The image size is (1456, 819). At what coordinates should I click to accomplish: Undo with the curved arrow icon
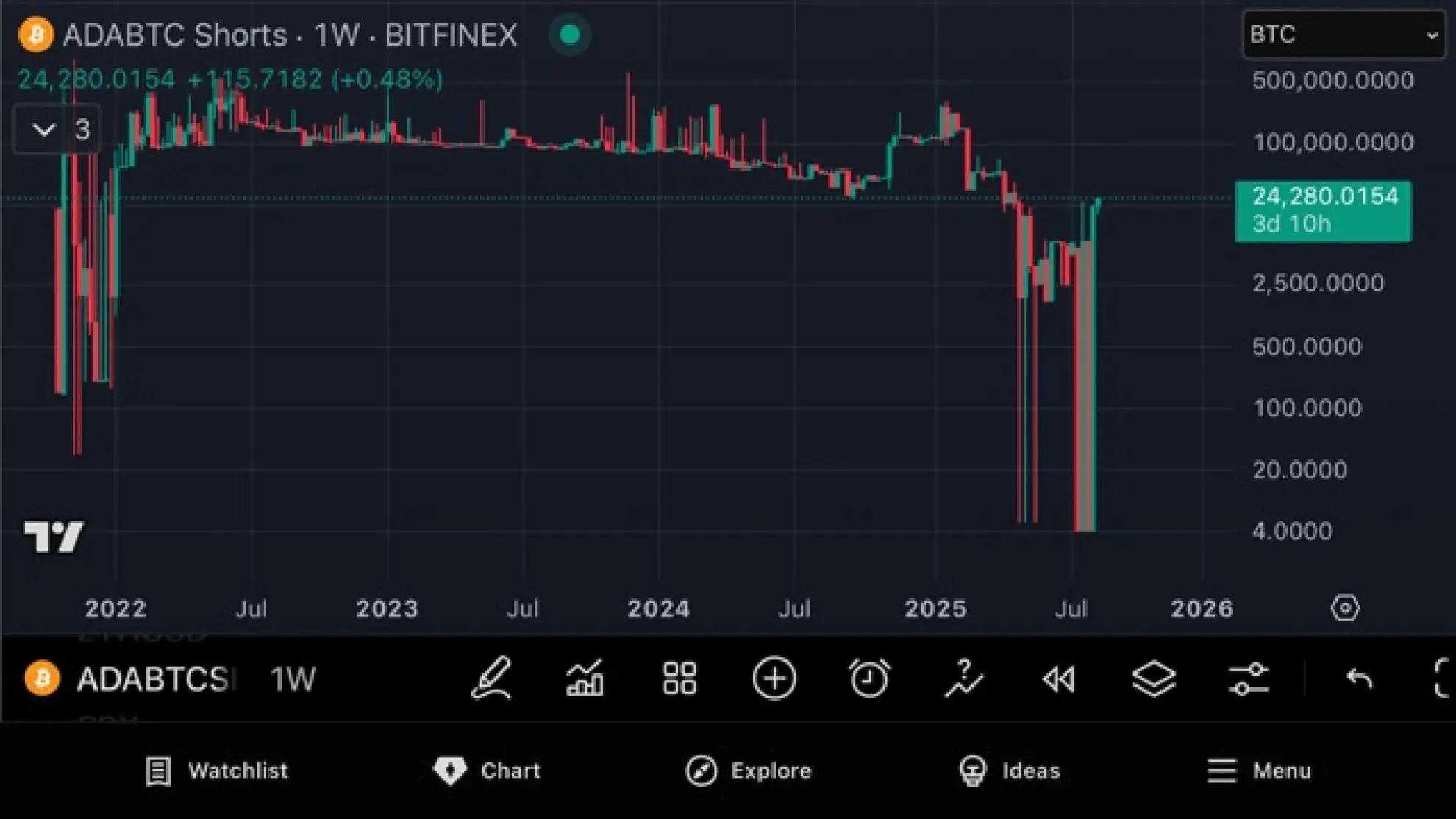pyautogui.click(x=1359, y=678)
